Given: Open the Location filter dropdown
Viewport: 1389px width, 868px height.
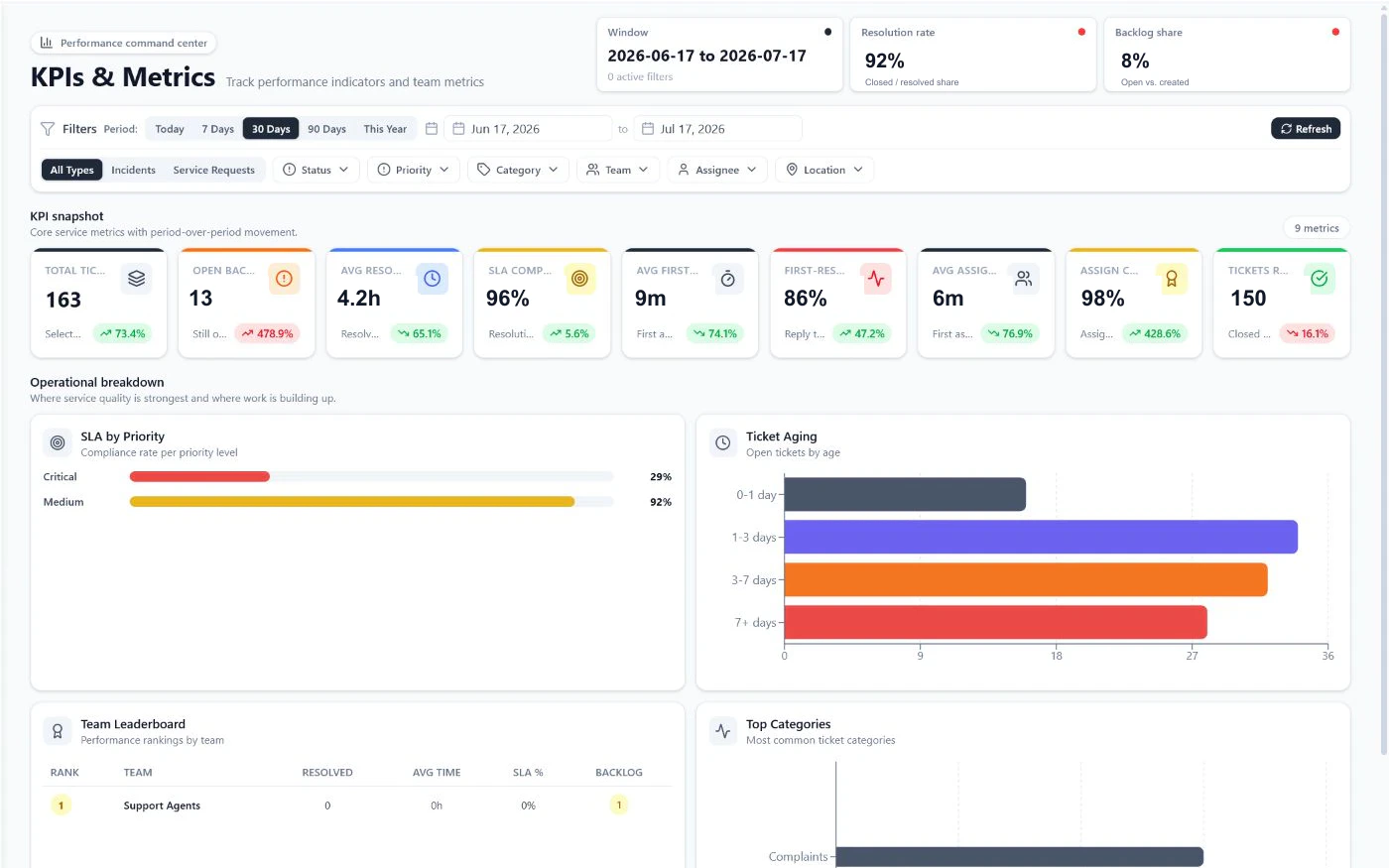Looking at the screenshot, I should tap(823, 170).
